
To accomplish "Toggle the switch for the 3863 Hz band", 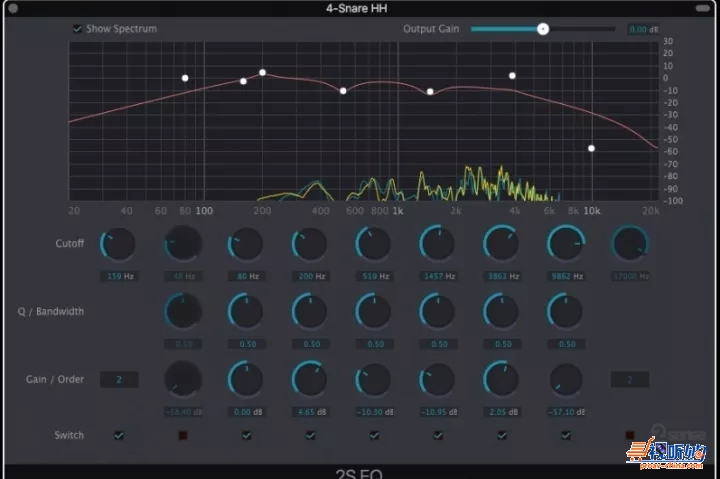I will coord(502,435).
